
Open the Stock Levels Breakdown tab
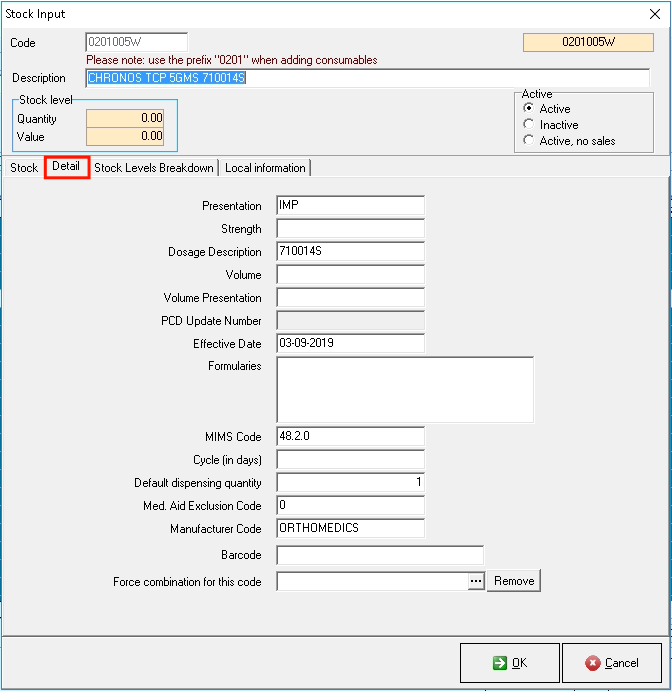[154, 168]
